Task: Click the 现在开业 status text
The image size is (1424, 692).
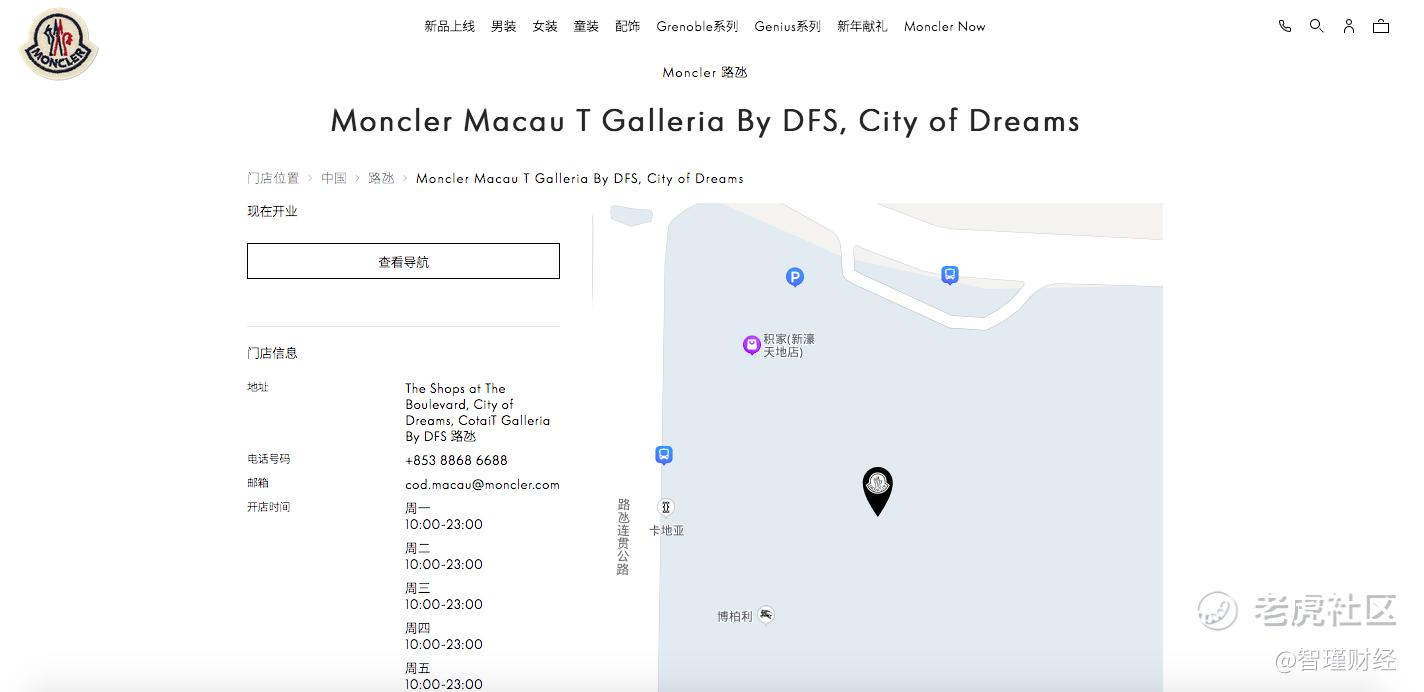Action: click(x=272, y=211)
